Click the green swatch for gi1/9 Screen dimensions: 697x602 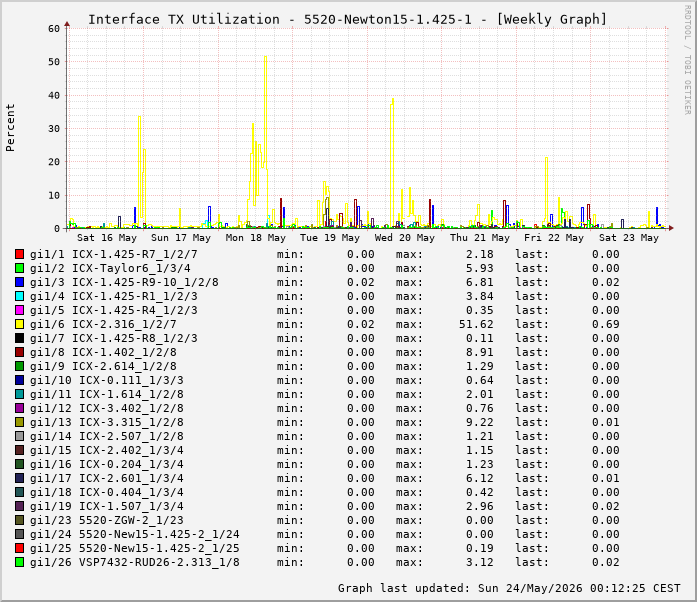19,366
